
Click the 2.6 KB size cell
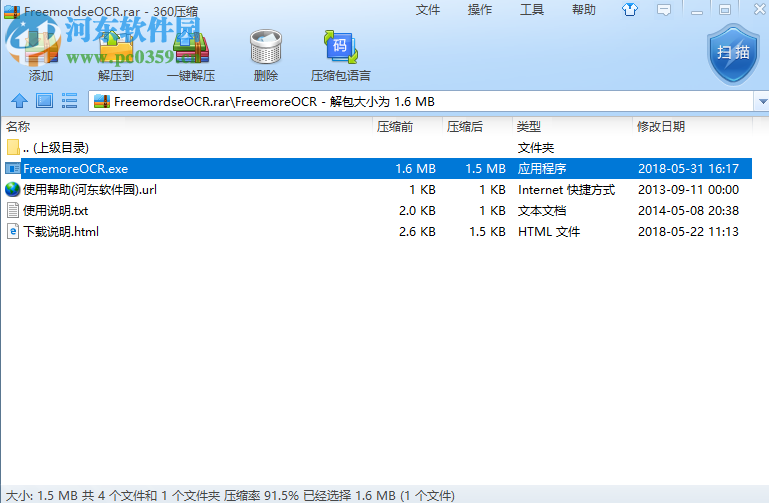[417, 231]
